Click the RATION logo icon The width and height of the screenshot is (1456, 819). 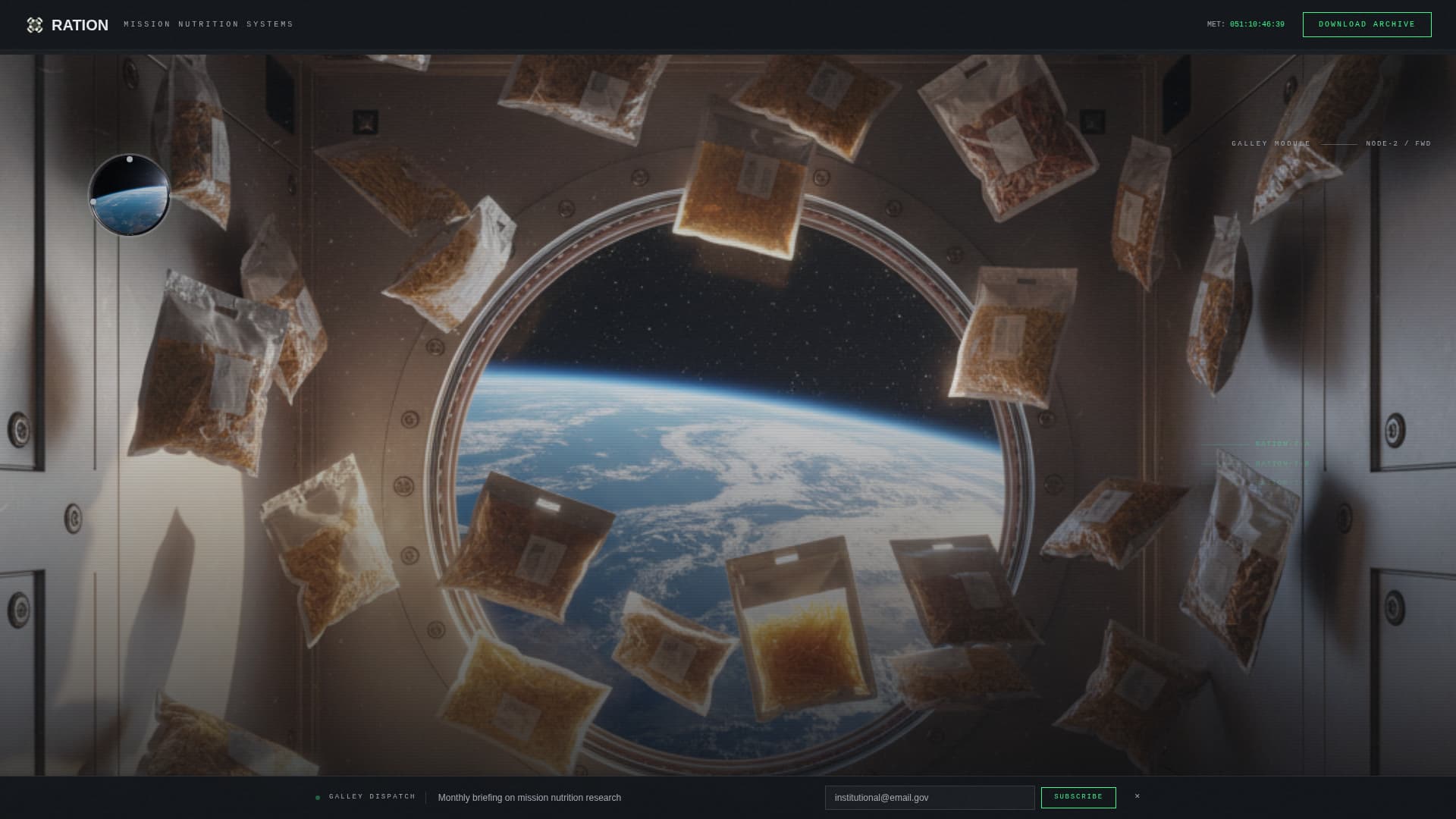click(x=35, y=25)
